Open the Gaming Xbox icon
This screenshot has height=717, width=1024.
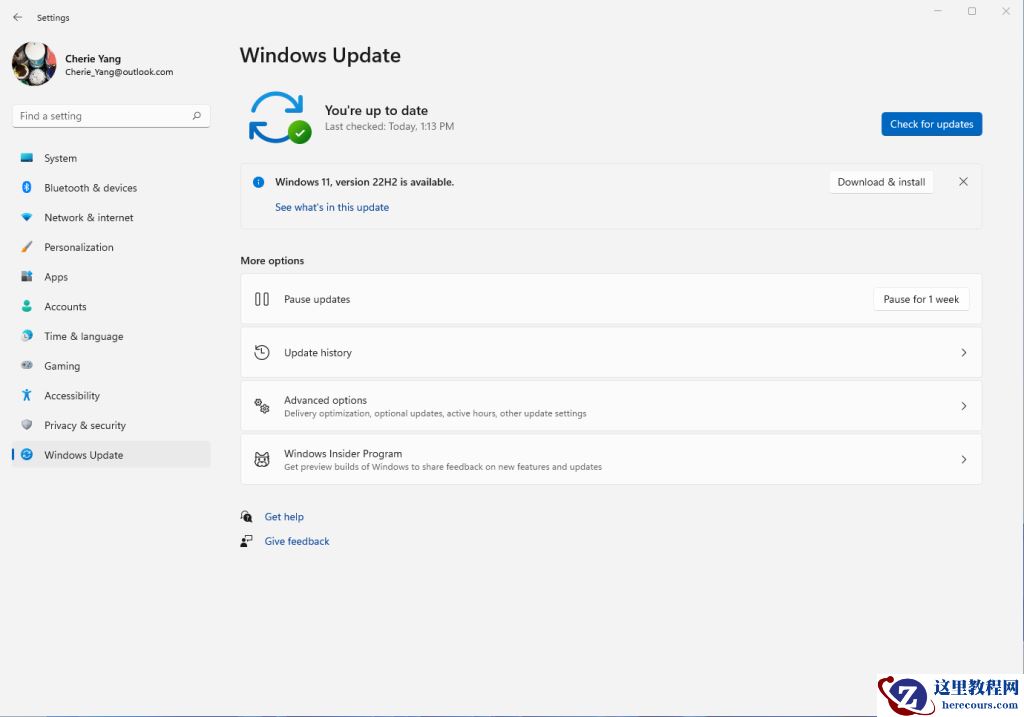tap(27, 366)
